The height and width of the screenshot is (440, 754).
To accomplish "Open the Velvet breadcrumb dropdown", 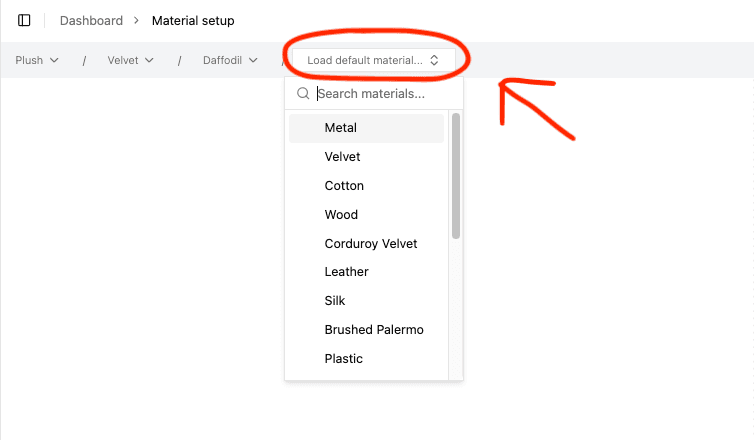I will click(130, 60).
